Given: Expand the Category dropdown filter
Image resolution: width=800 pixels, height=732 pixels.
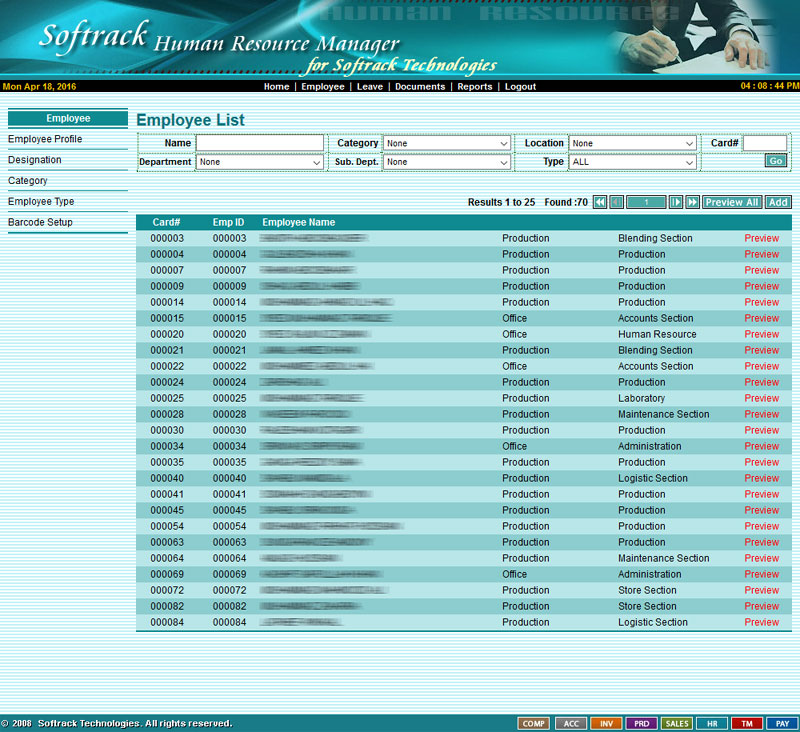Looking at the screenshot, I should coord(448,144).
